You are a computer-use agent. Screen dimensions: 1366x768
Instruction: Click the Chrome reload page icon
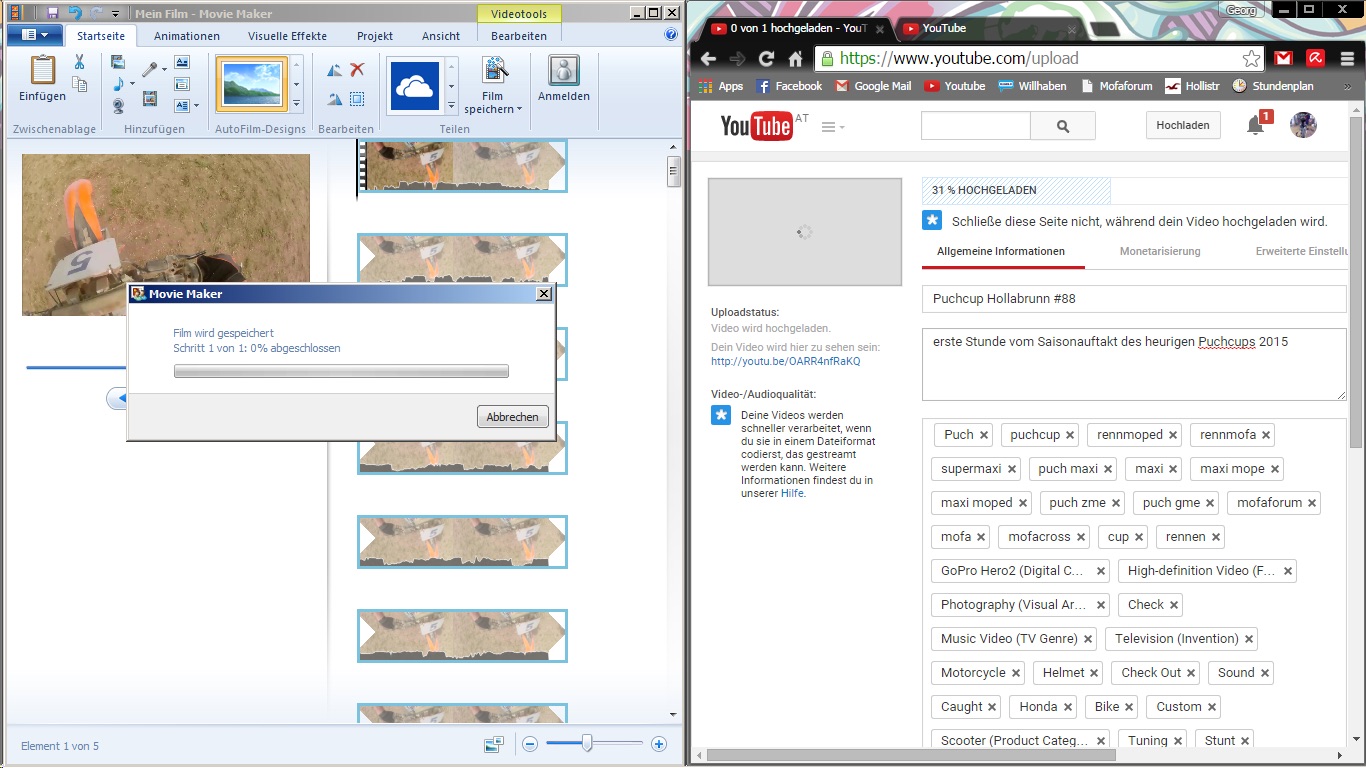click(766, 59)
